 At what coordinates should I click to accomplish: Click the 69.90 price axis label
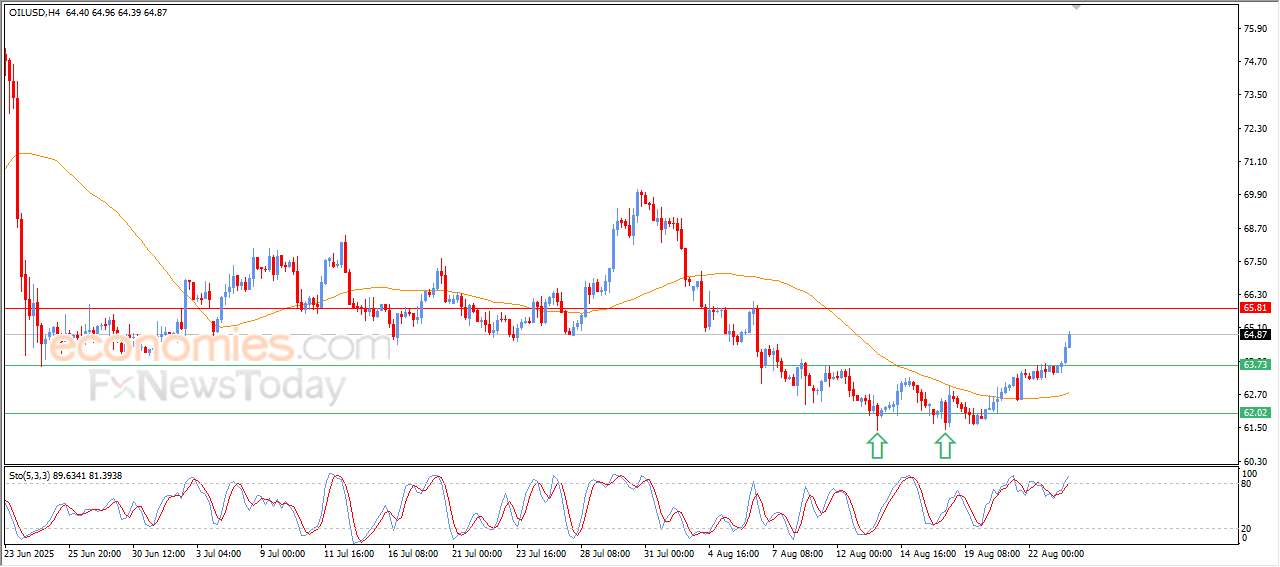click(1256, 195)
